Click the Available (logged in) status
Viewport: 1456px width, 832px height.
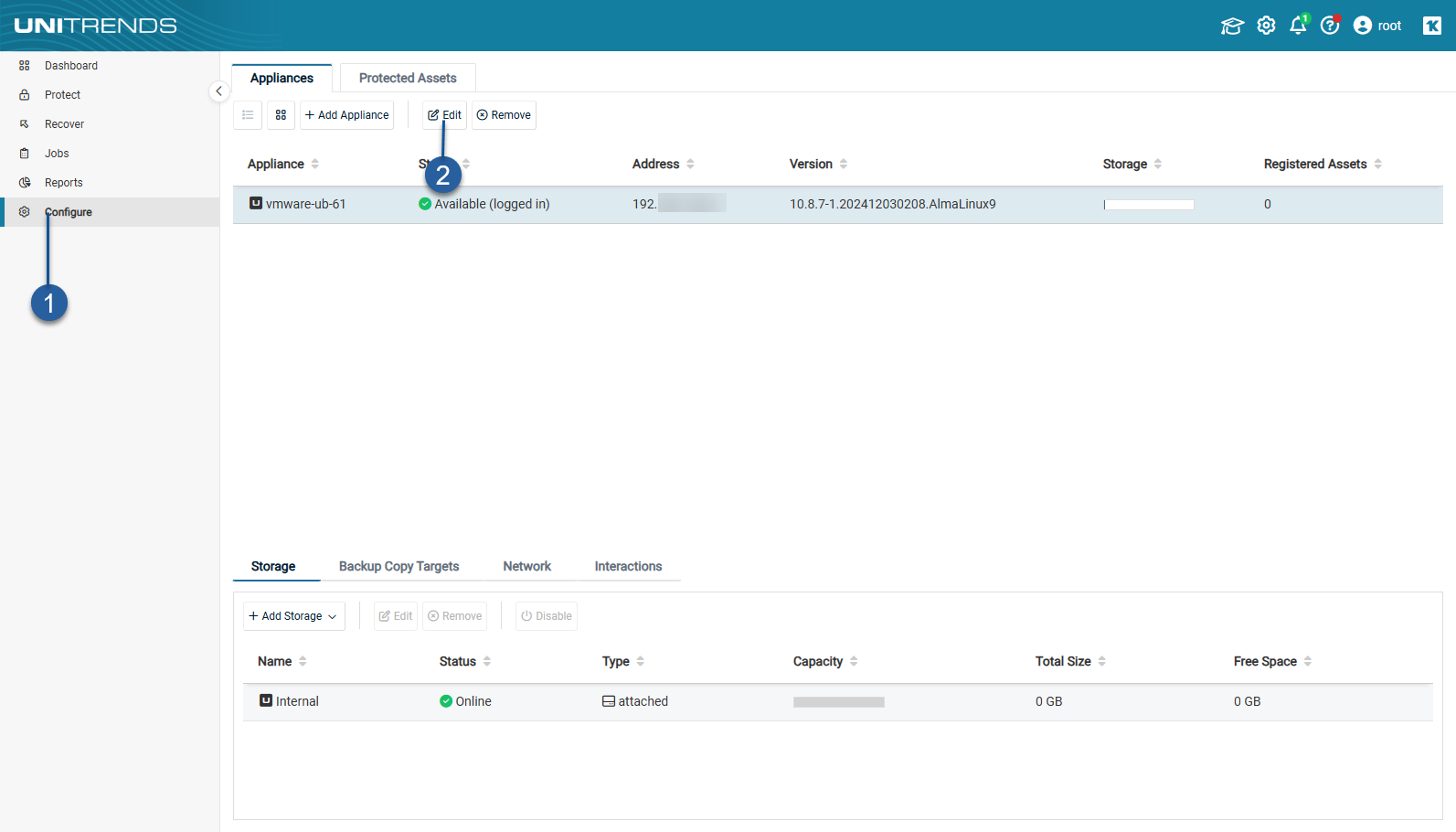pyautogui.click(x=484, y=204)
